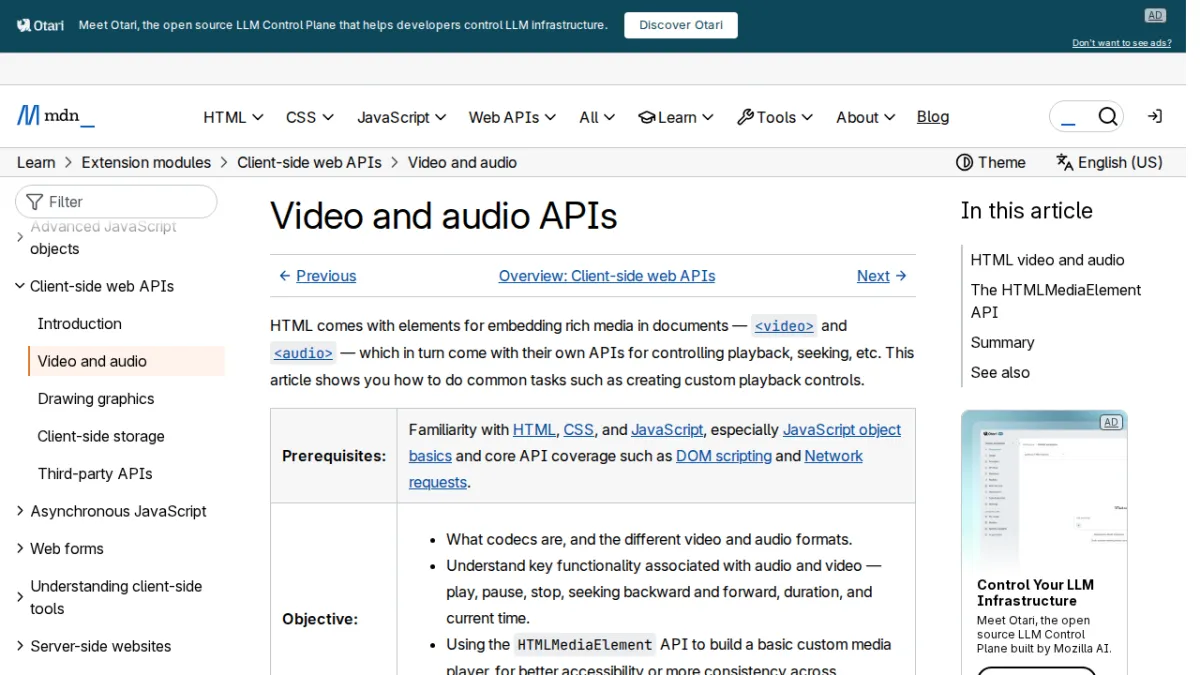This screenshot has height=675, width=1200.
Task: Open the Theme switcher
Action: [991, 162]
